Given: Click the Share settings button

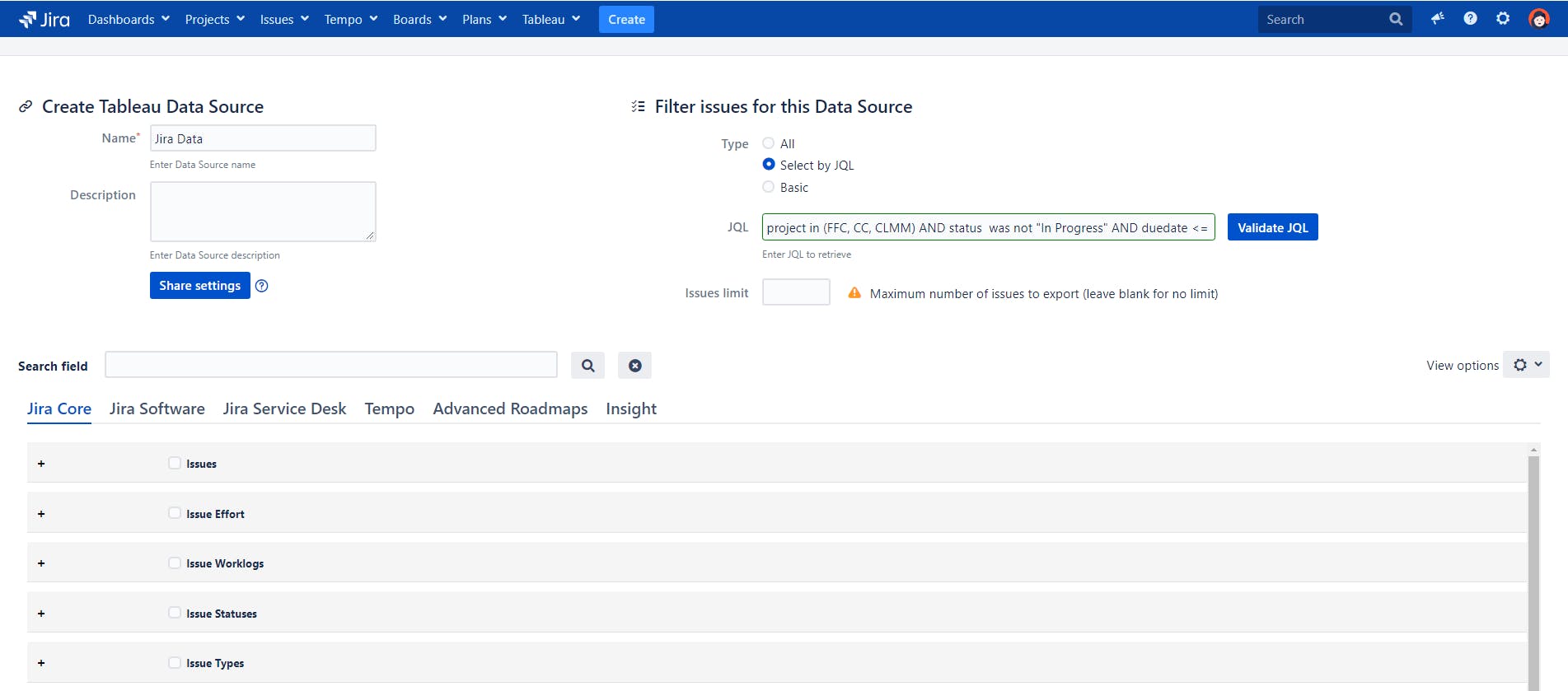Looking at the screenshot, I should (x=200, y=286).
